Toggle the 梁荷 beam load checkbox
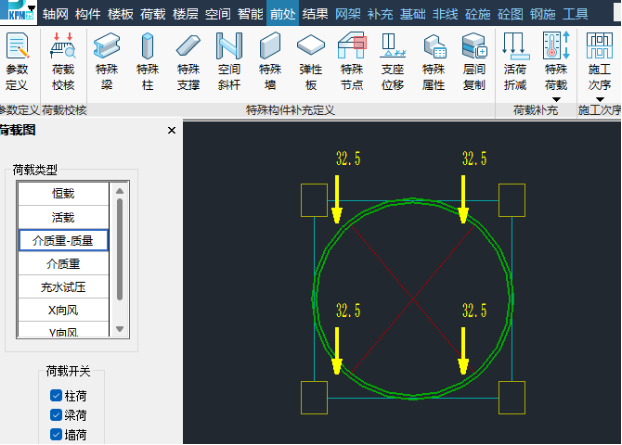This screenshot has height=445, width=622. 56,415
